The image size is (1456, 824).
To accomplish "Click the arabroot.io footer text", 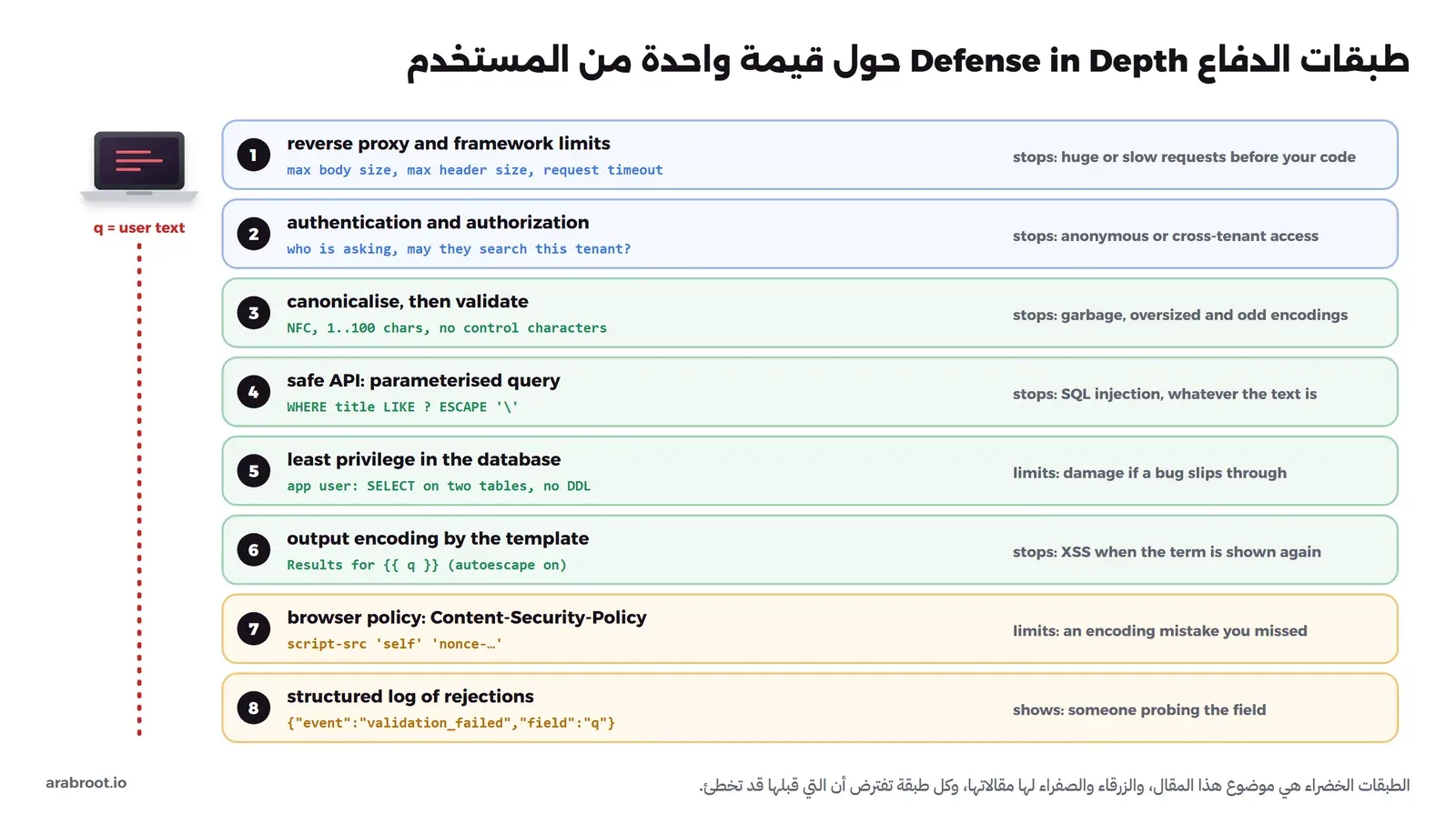I will 86,783.
